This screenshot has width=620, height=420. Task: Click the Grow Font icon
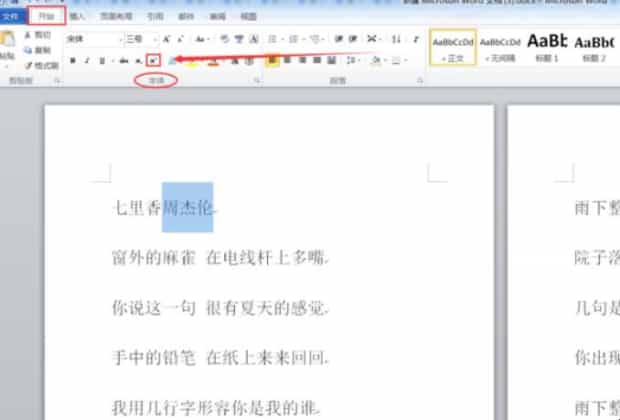[166, 39]
